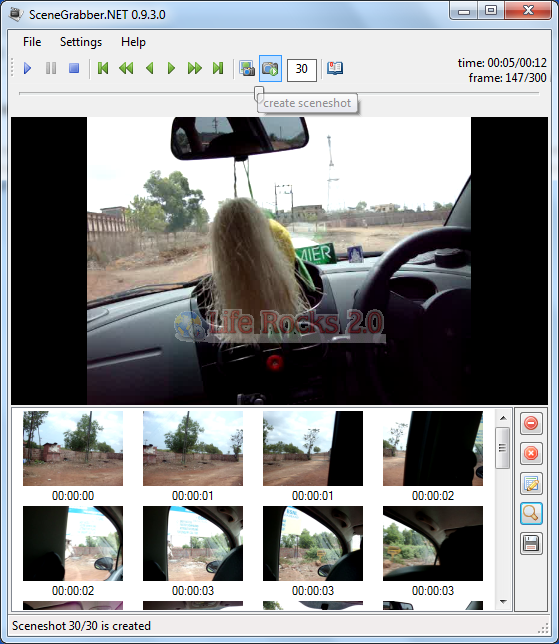Close the SceneGrabber.NET window
Screen dimensions: 559x644
coord(528,11)
